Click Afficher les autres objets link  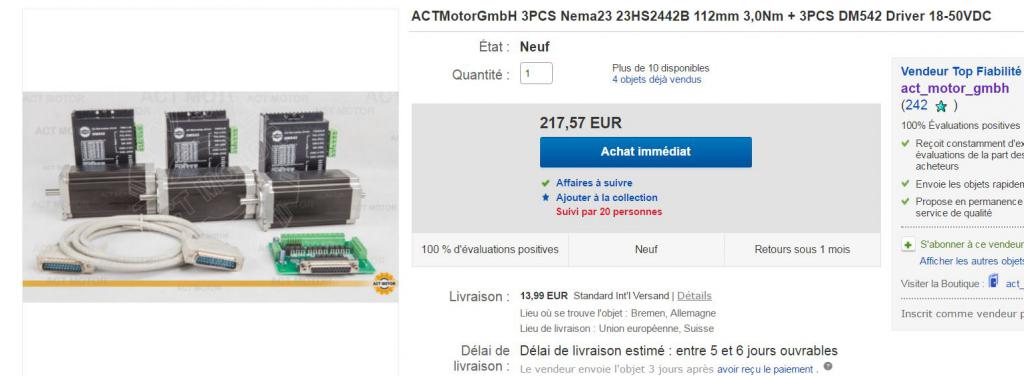(971, 261)
